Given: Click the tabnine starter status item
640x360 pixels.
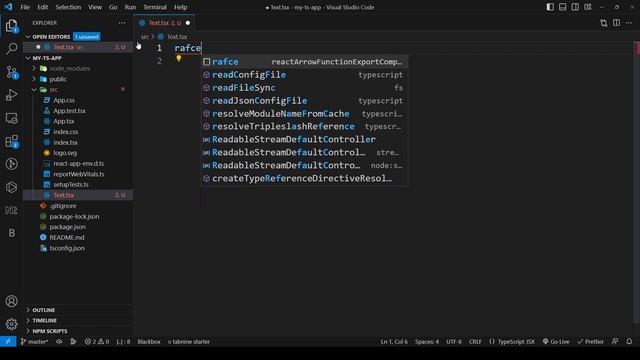Looking at the screenshot, I should pyautogui.click(x=189, y=342).
